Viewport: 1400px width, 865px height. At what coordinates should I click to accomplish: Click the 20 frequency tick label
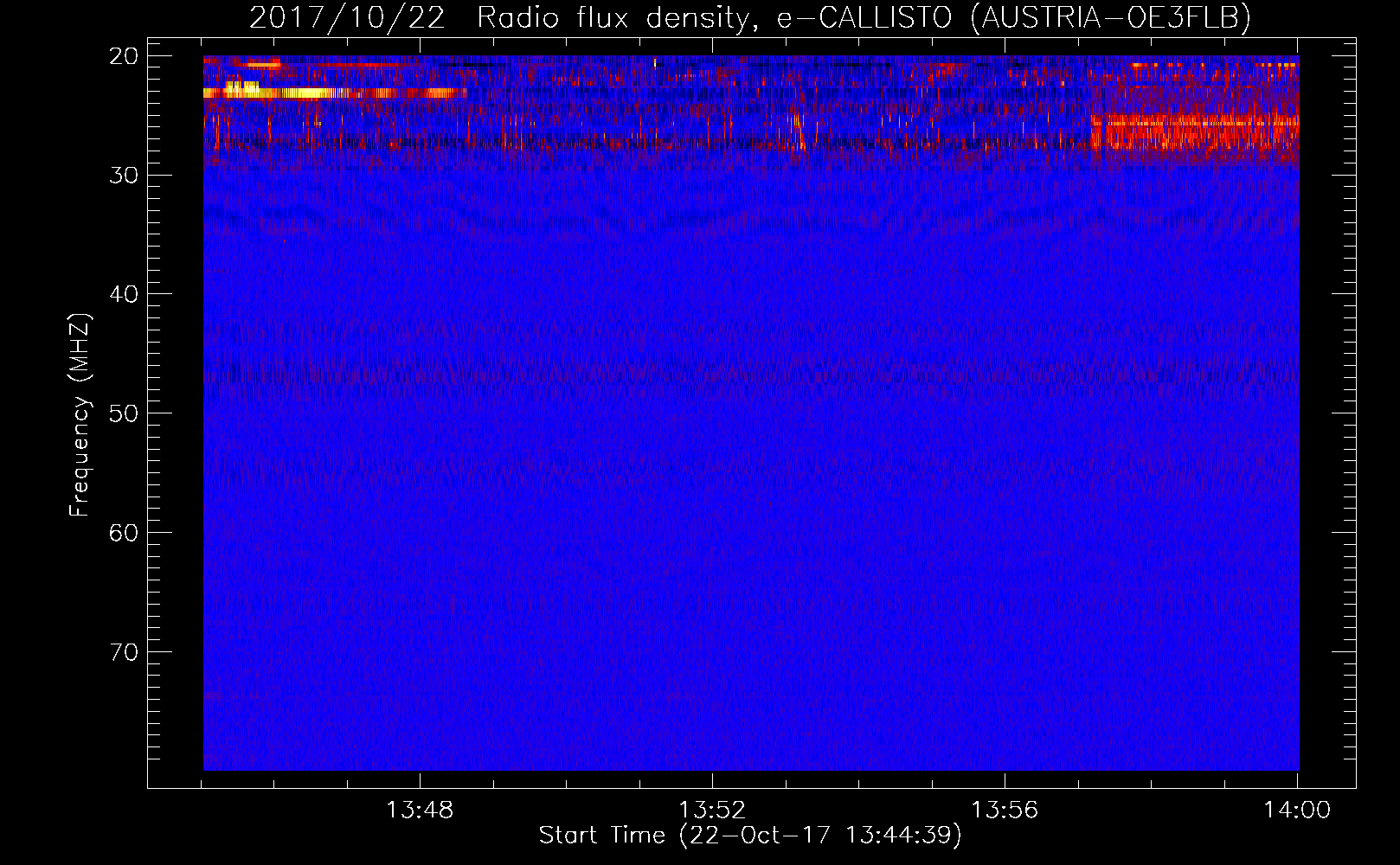coord(124,56)
